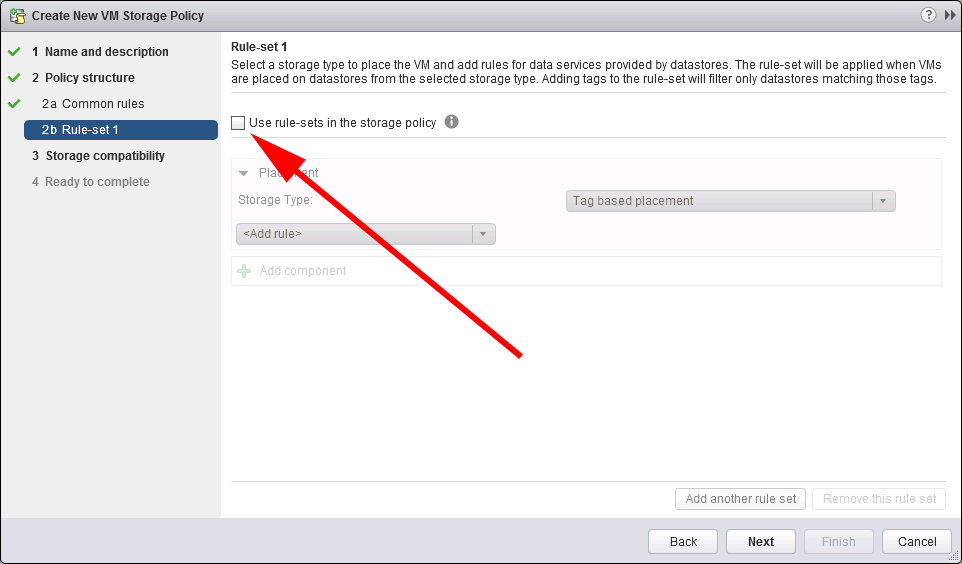Open the Tag based placement dropdown
The width and height of the screenshot is (962, 564).
[x=730, y=201]
